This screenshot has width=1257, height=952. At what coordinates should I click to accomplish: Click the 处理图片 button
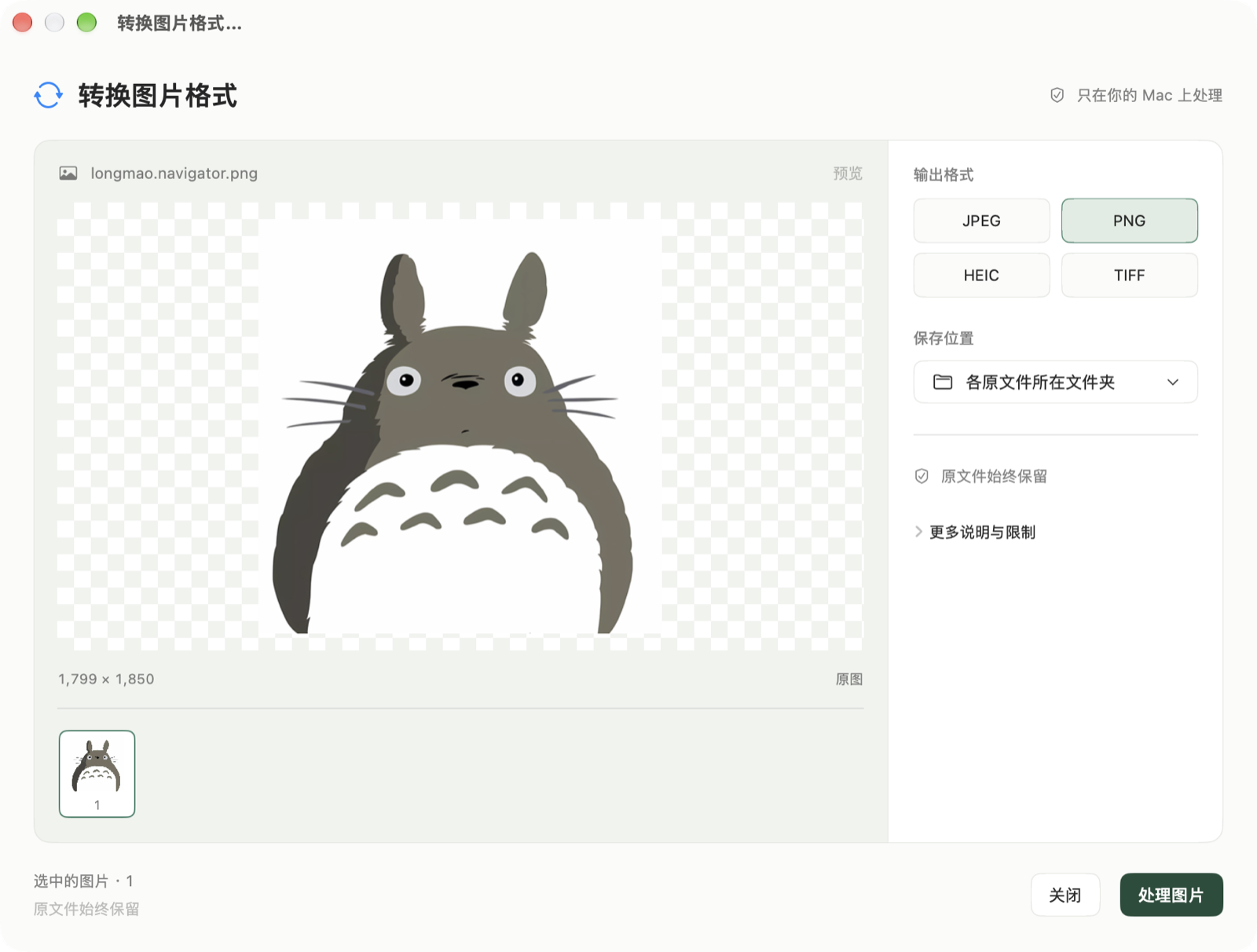pyautogui.click(x=1171, y=895)
